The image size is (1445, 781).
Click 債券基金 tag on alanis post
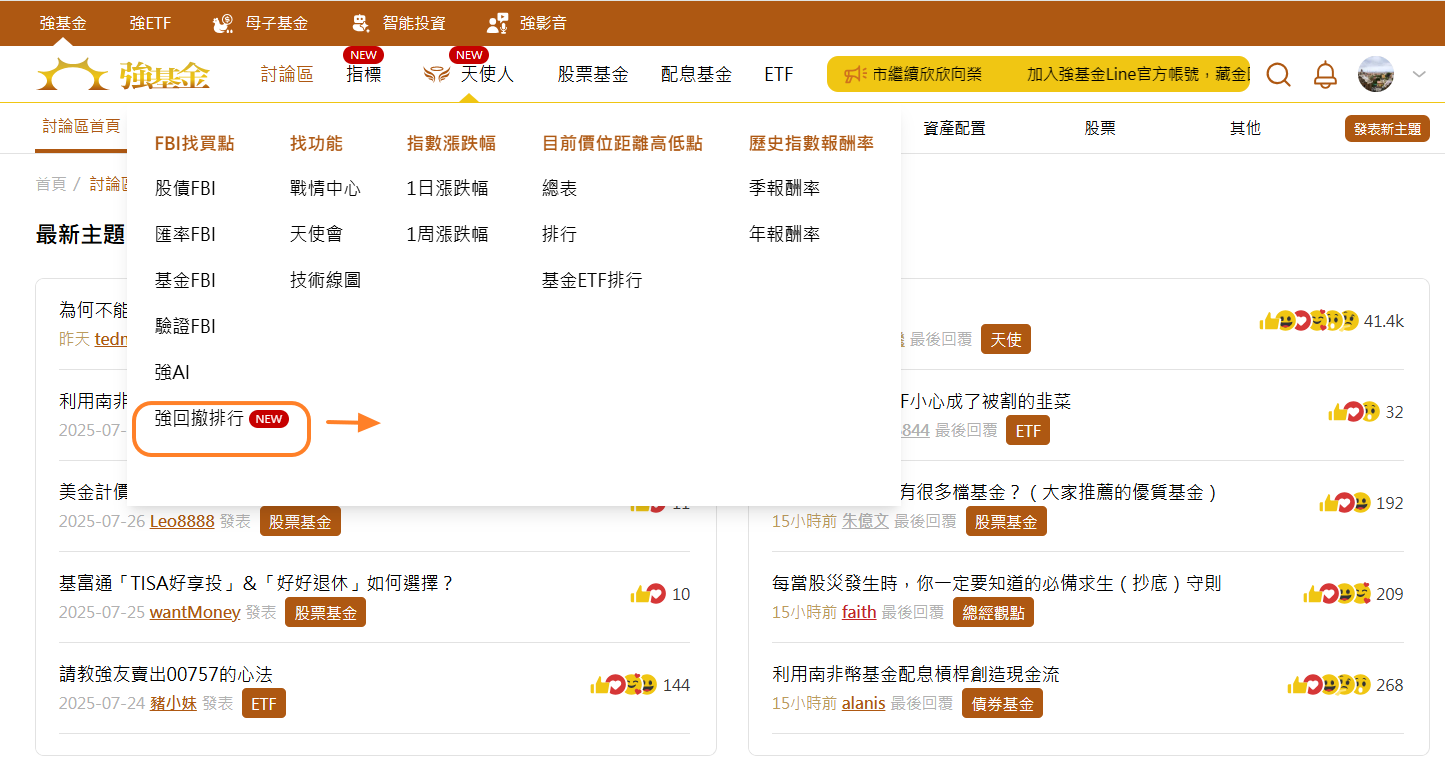click(1003, 703)
